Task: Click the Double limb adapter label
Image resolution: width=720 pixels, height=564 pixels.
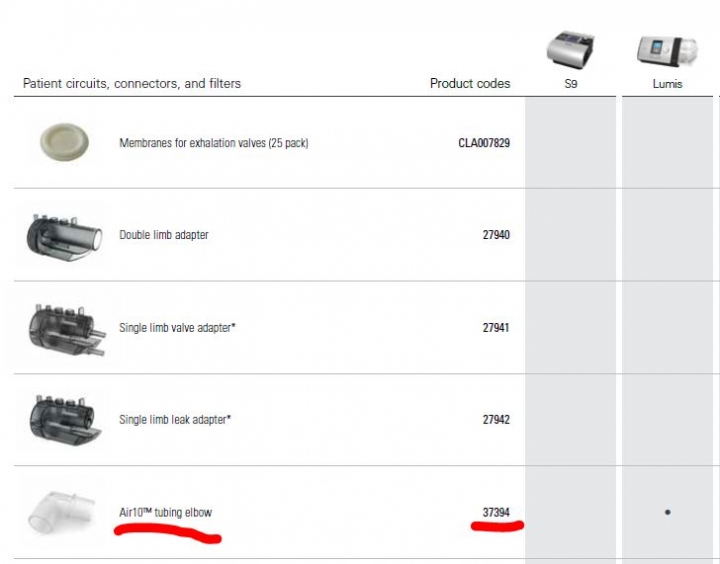Action: coord(164,235)
